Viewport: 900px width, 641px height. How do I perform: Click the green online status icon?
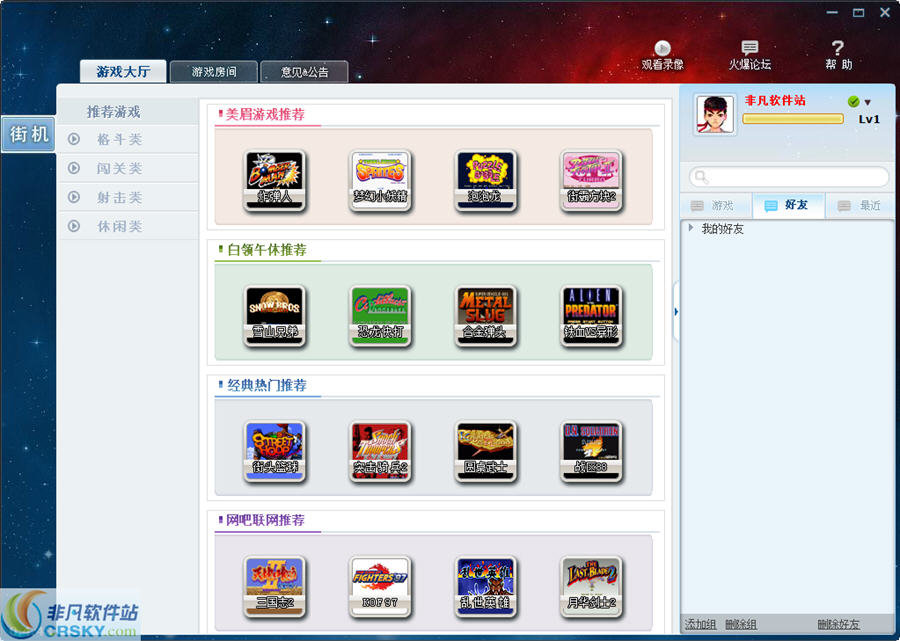pyautogui.click(x=854, y=102)
